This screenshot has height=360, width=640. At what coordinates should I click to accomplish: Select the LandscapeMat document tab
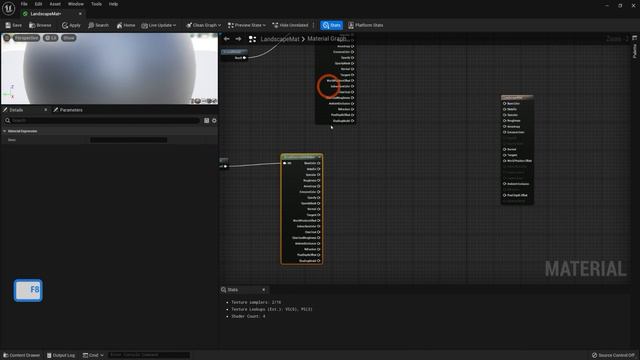click(x=46, y=14)
